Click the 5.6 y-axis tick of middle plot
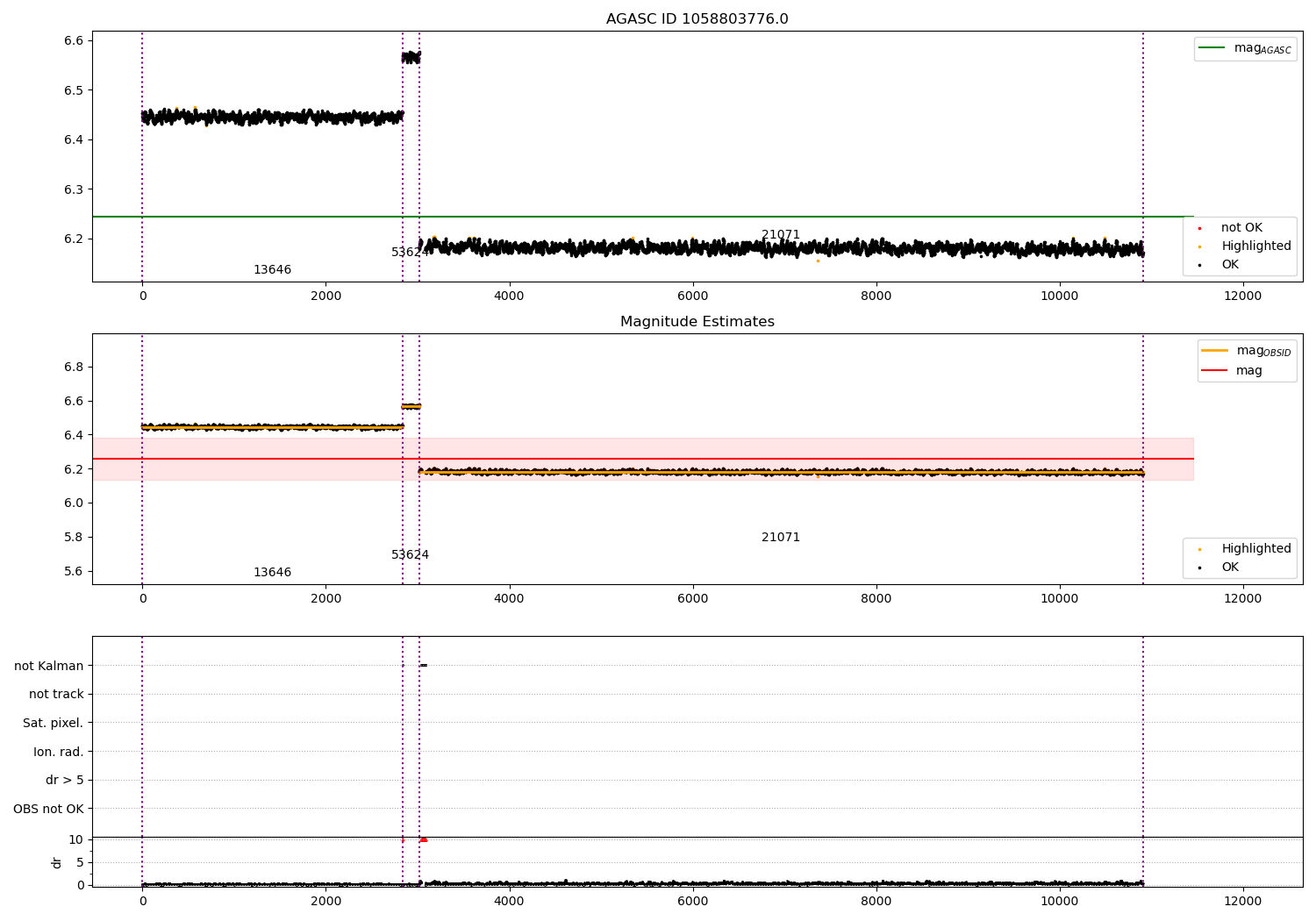 [x=74, y=572]
